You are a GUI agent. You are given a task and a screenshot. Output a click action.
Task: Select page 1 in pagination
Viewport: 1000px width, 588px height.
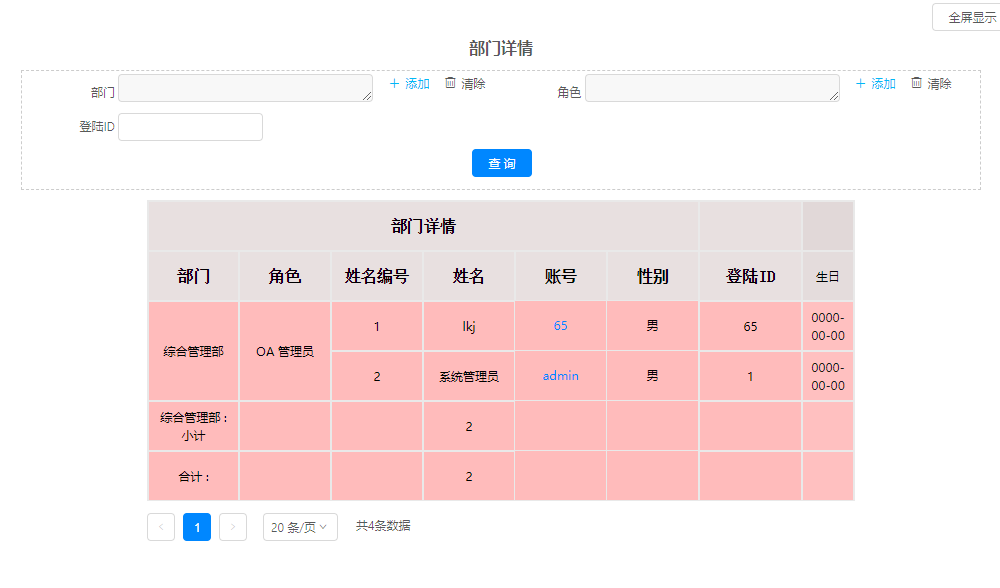(x=197, y=527)
